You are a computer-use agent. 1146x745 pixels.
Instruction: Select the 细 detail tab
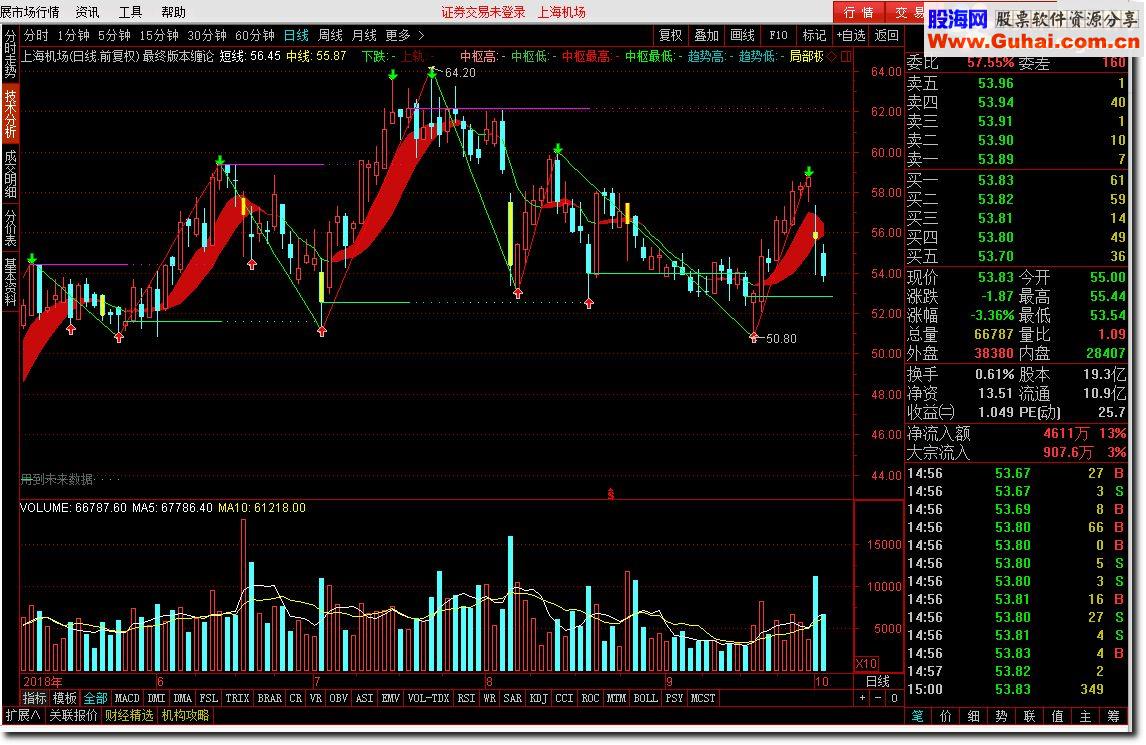974,716
